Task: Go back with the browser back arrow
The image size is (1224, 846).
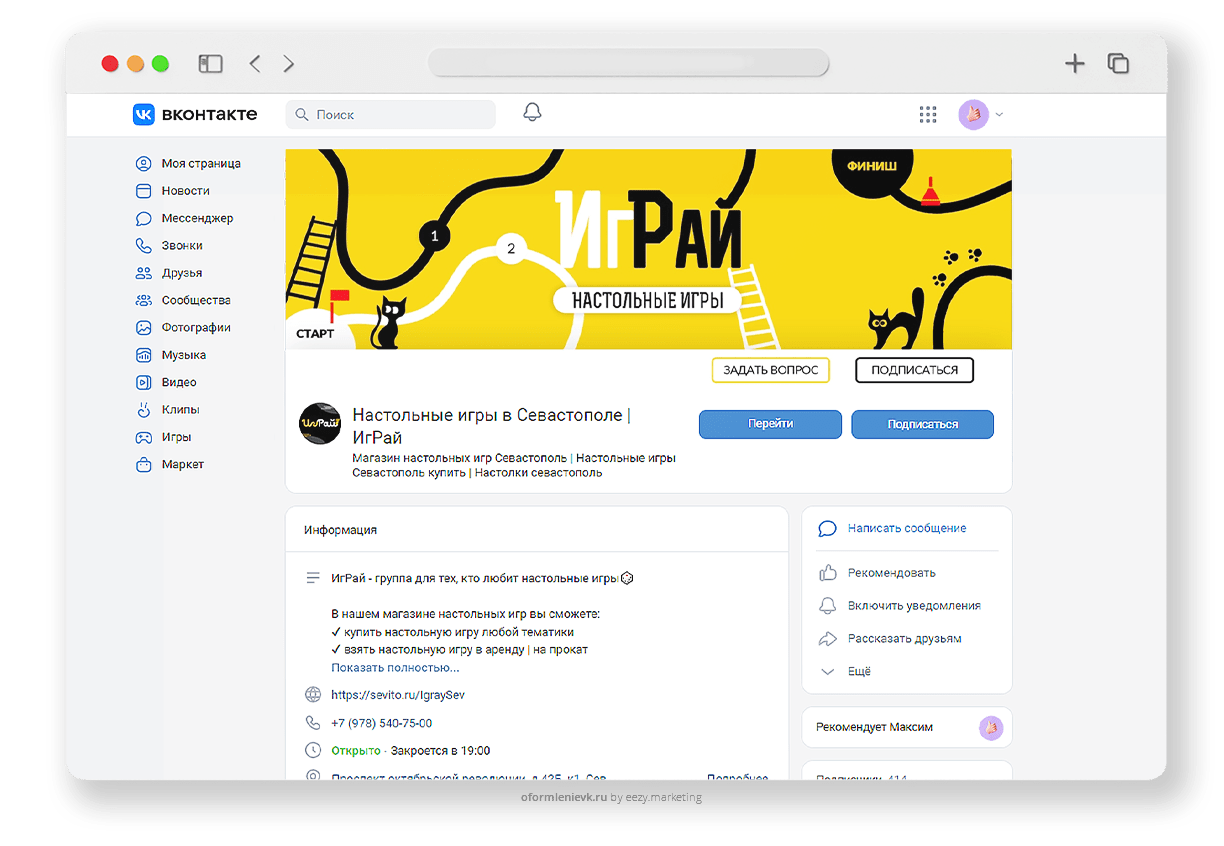Action: pyautogui.click(x=255, y=64)
